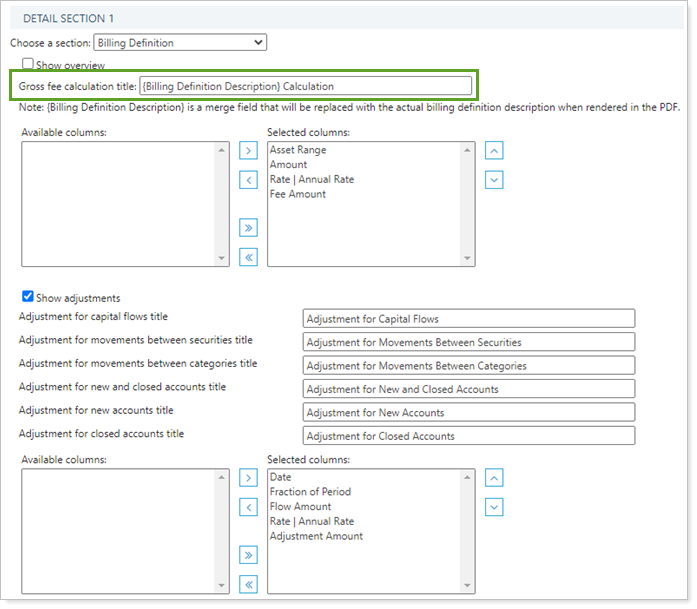This screenshot has height=609, width=697.
Task: Click bottom remove-all double left arrow
Action: (249, 584)
